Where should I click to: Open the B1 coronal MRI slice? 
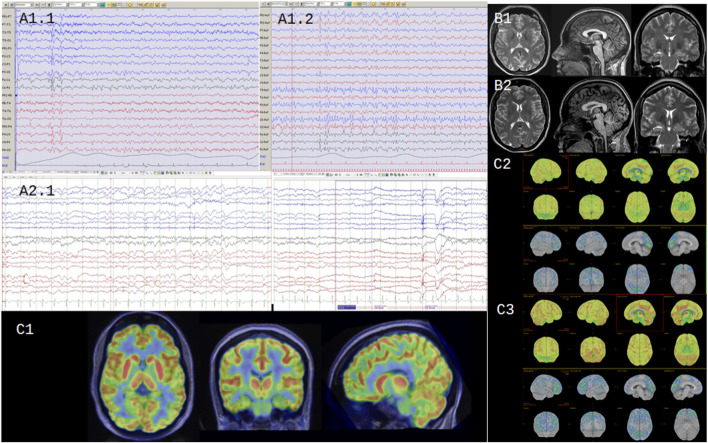670,43
